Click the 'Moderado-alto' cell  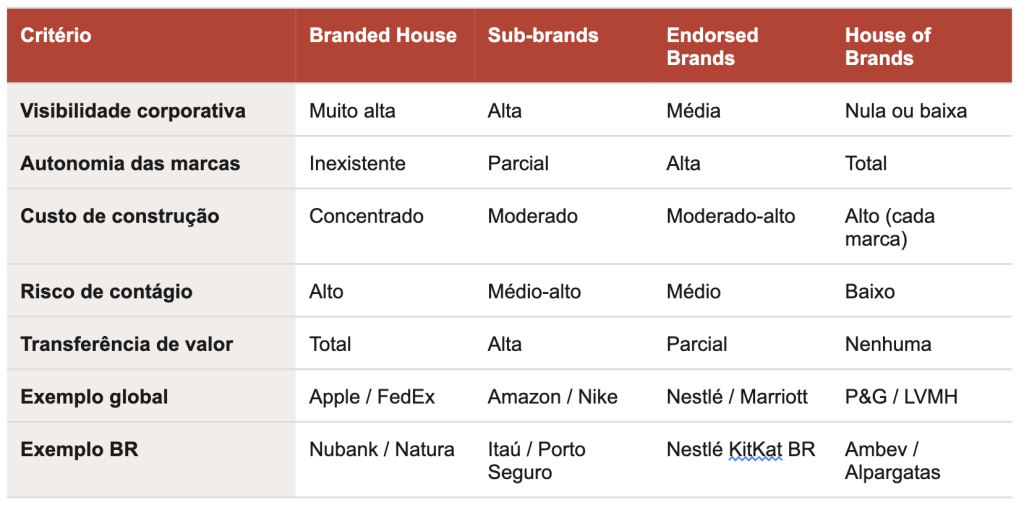[x=731, y=216]
